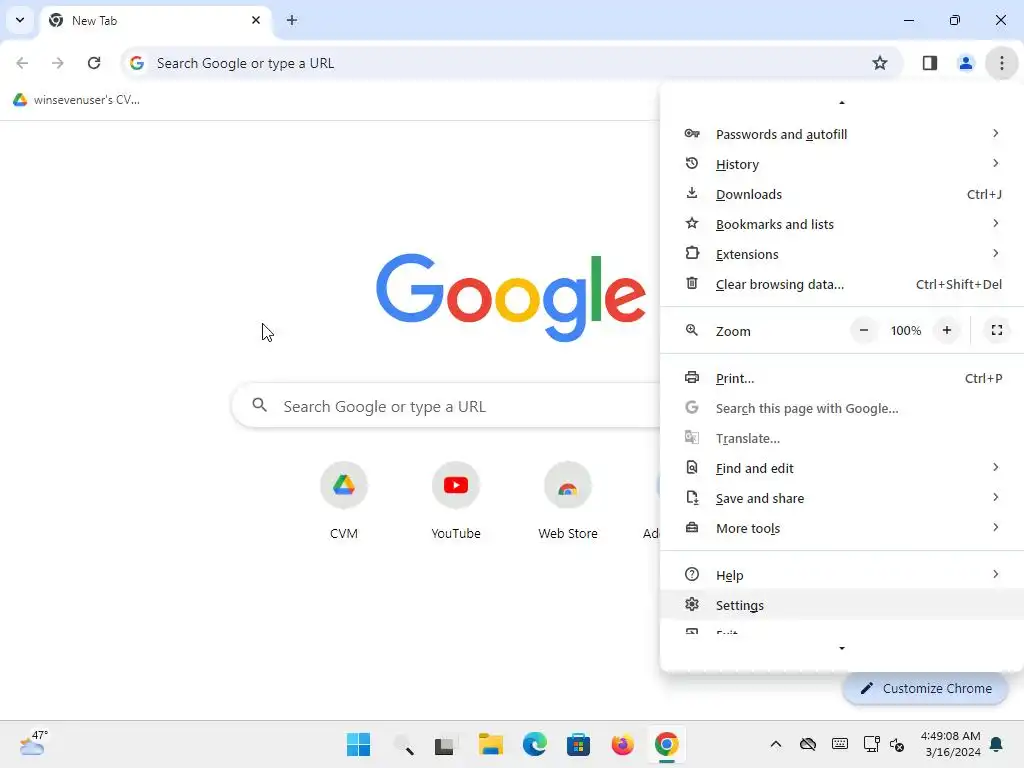This screenshot has width=1024, height=768.
Task: Expand Passwords and autofill submenu
Action: [x=842, y=134]
